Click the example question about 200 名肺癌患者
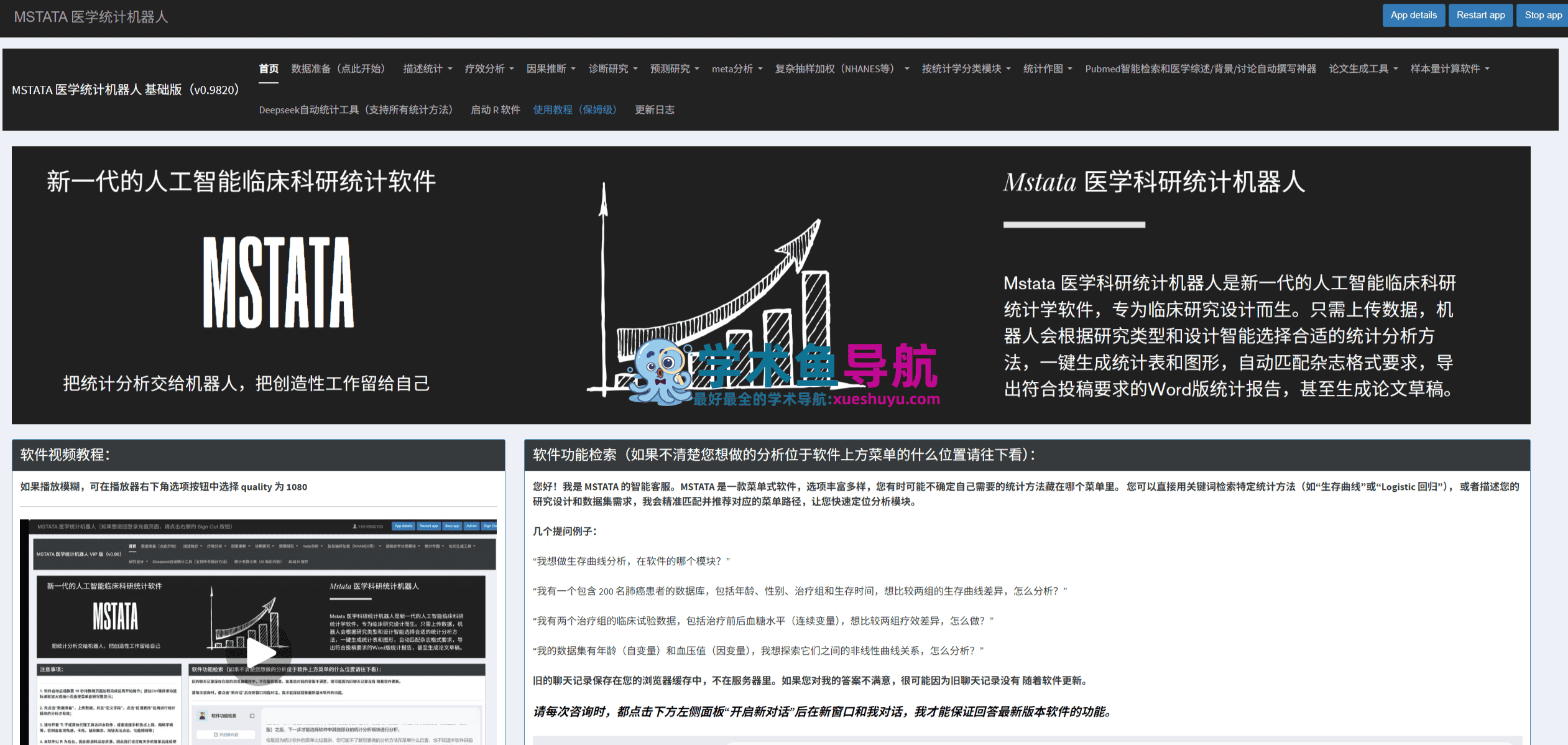This screenshot has width=1568, height=745. click(800, 591)
